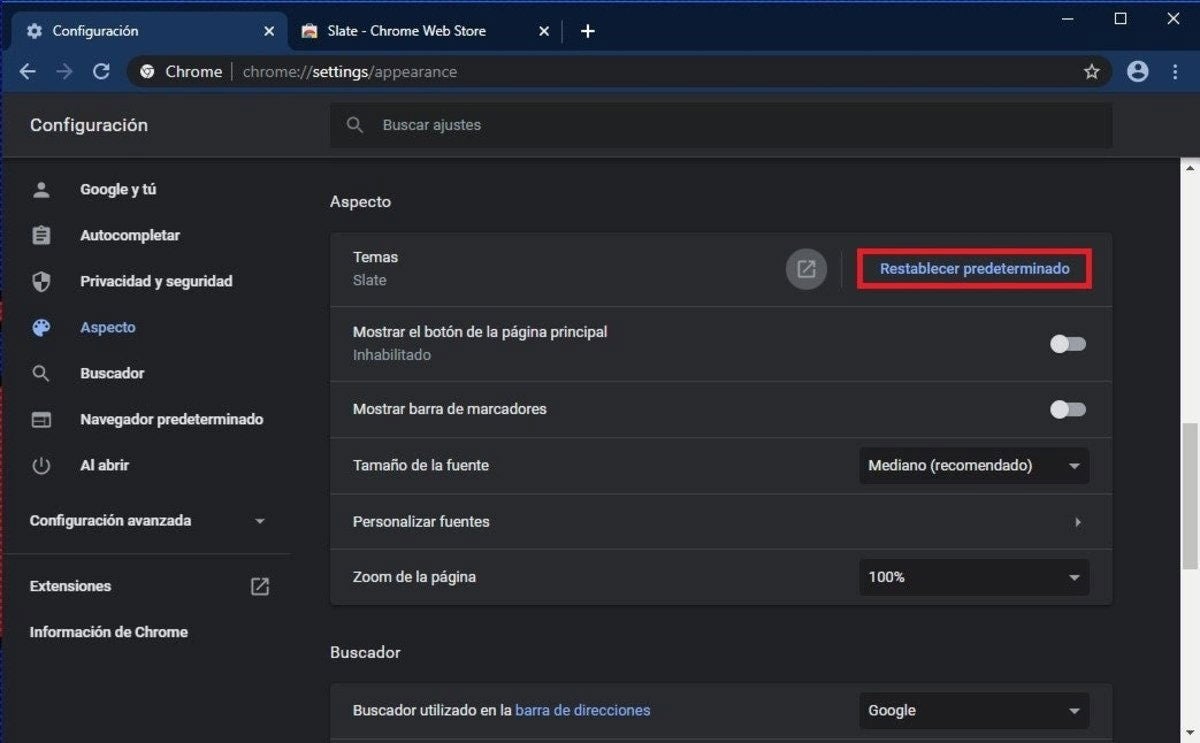Toggle Mostrar barra de marcadores switch
This screenshot has height=743, width=1200.
point(1067,409)
